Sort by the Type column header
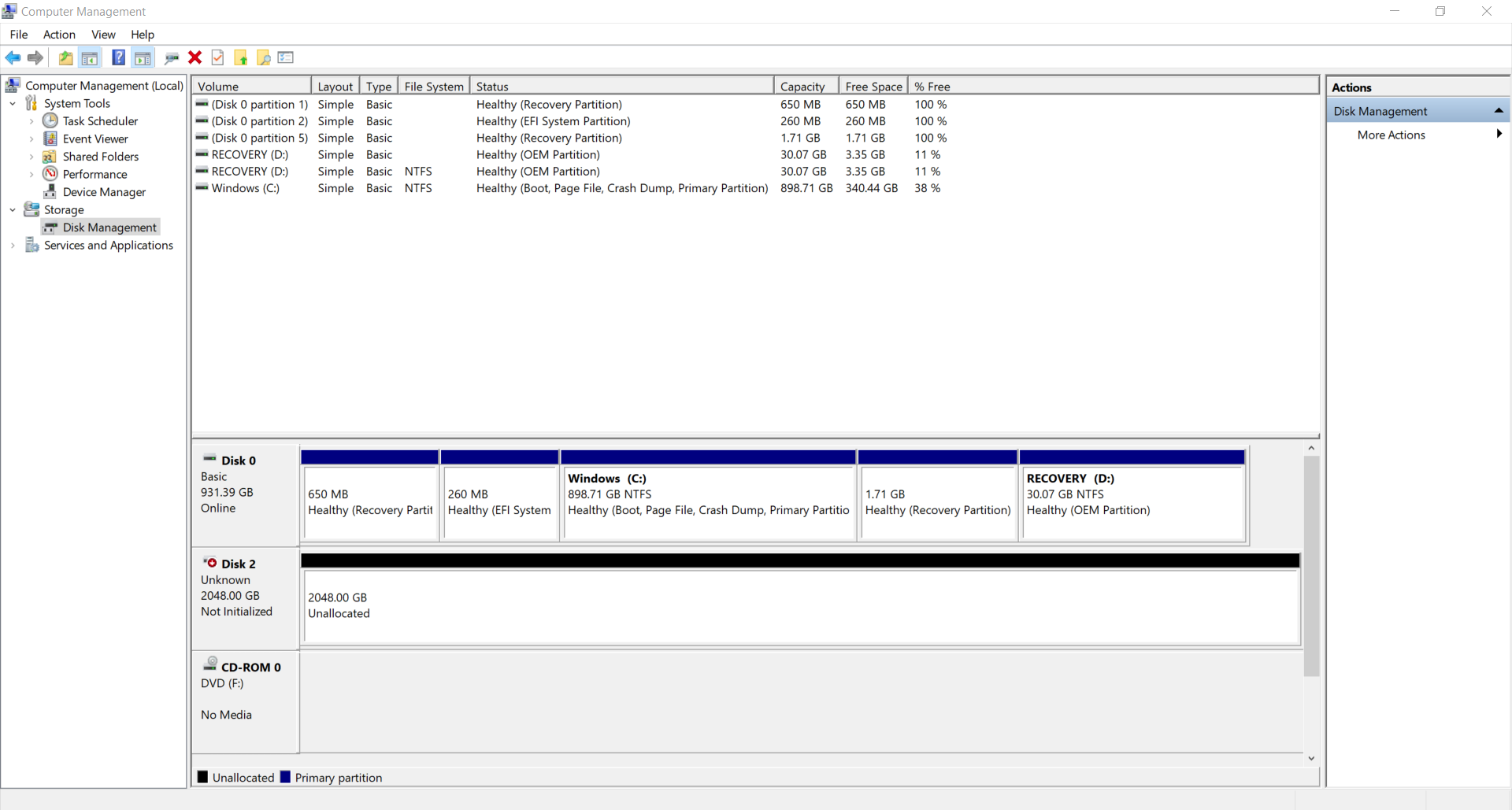This screenshot has width=1512, height=810. (379, 86)
